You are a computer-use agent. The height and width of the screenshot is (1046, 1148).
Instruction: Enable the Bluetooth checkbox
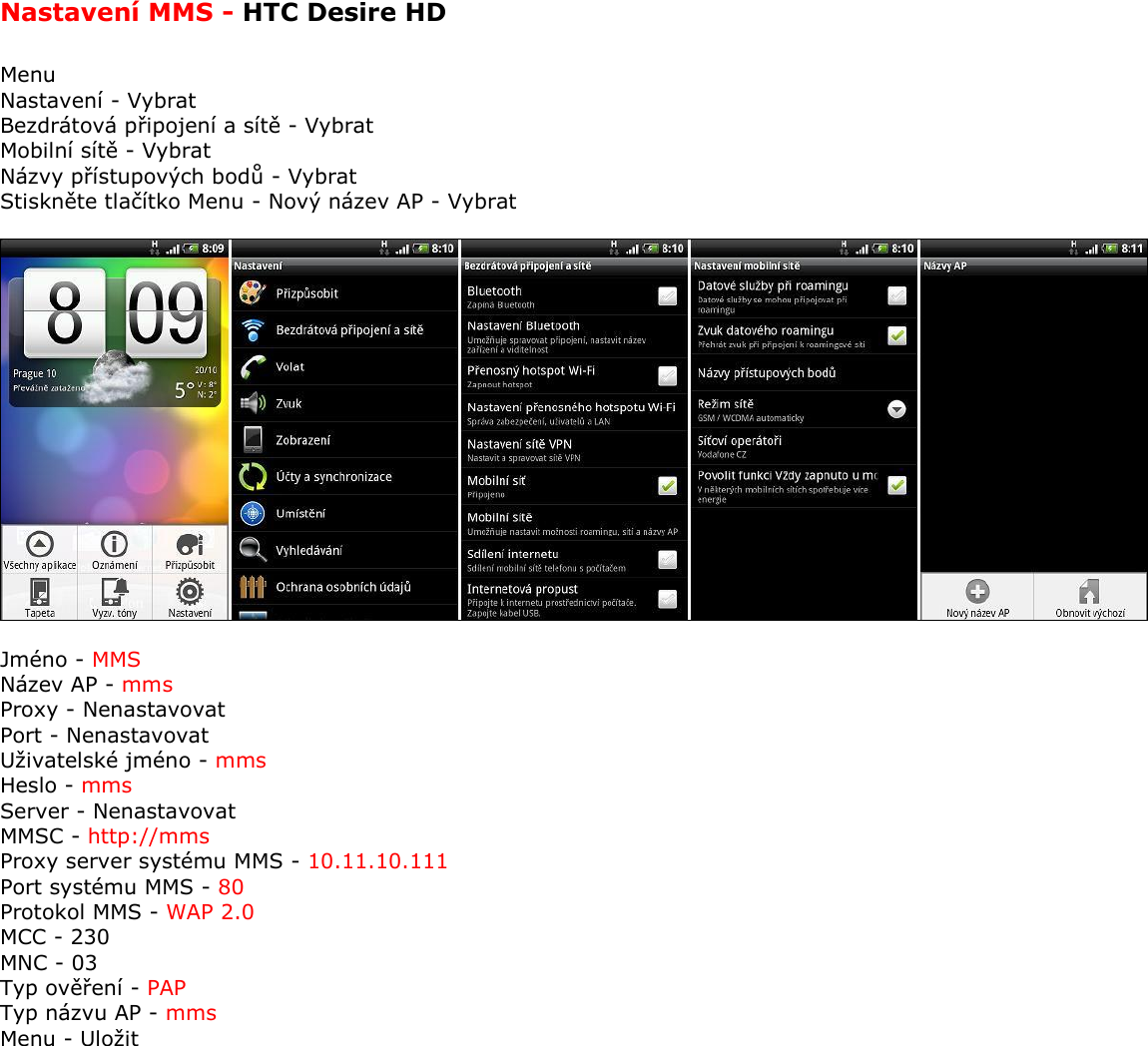coord(667,296)
